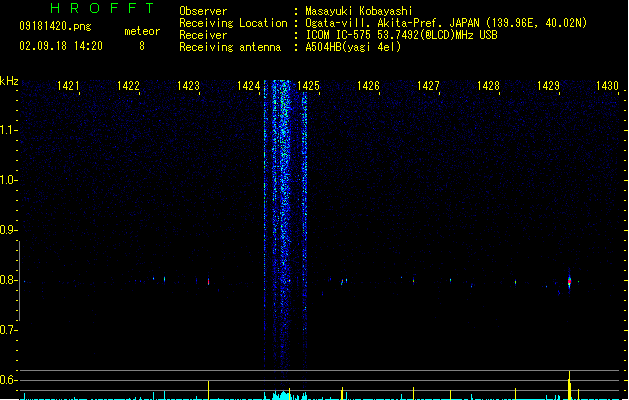
Task: Click the yellow intensity spike after 1423
Action: (209, 390)
